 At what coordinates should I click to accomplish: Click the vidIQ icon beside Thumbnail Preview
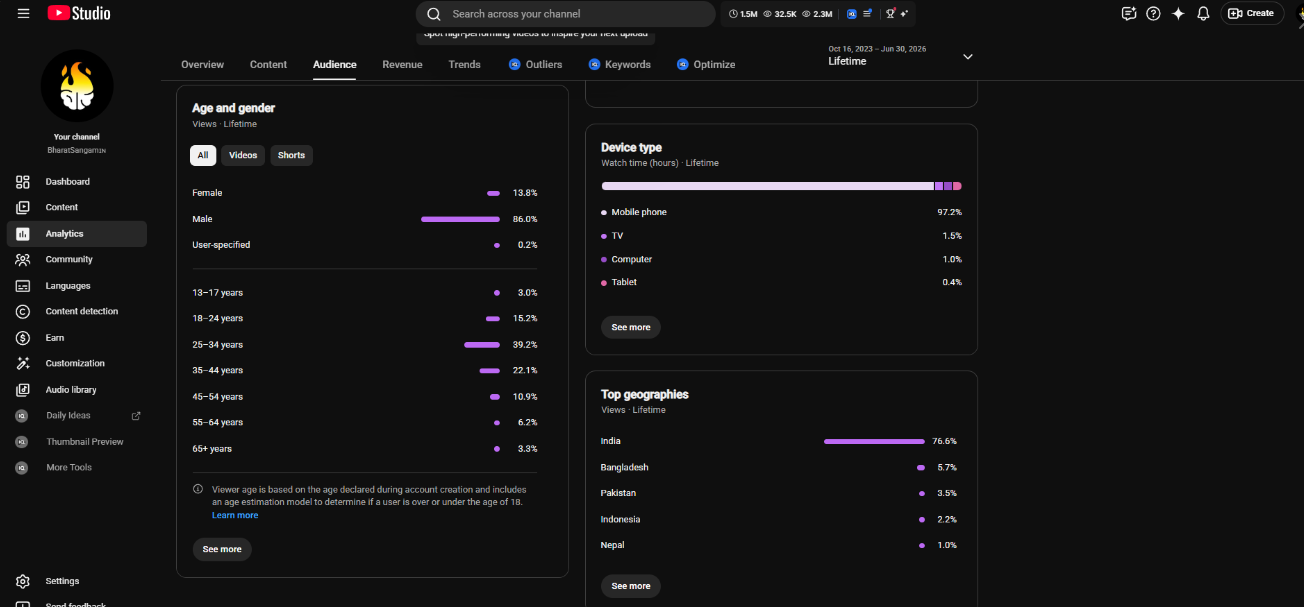pos(22,442)
